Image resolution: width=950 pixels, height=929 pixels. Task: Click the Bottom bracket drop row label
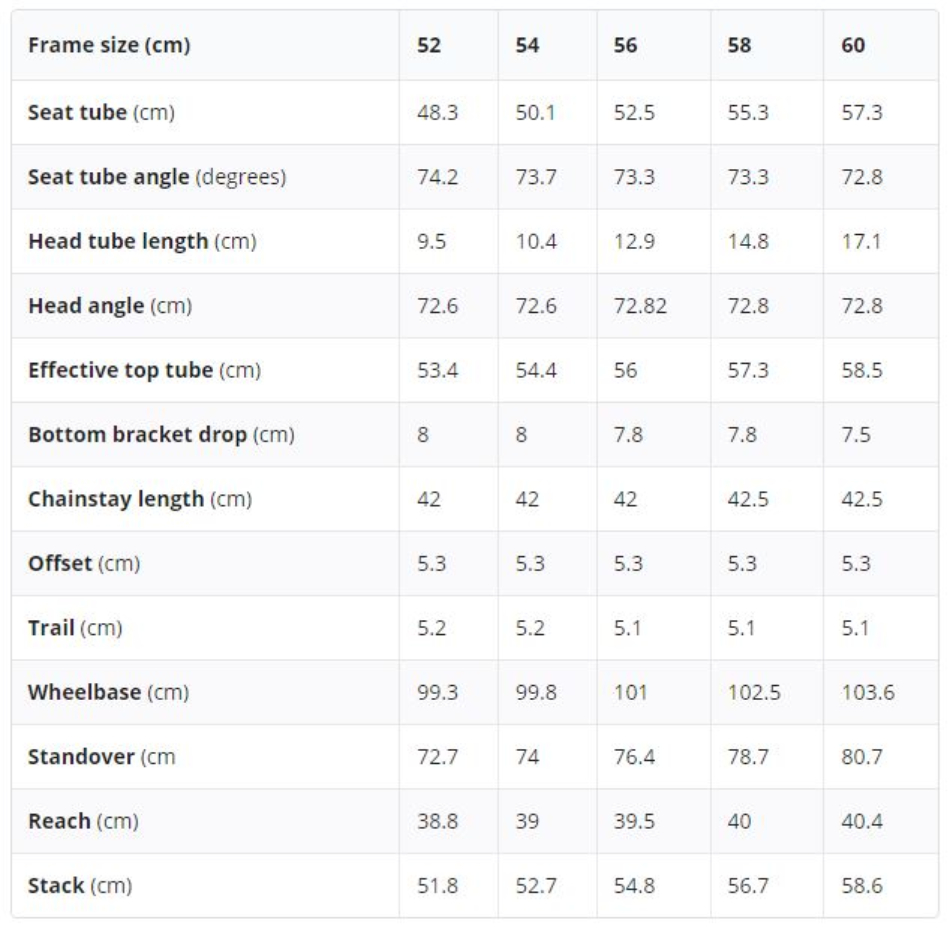point(161,435)
